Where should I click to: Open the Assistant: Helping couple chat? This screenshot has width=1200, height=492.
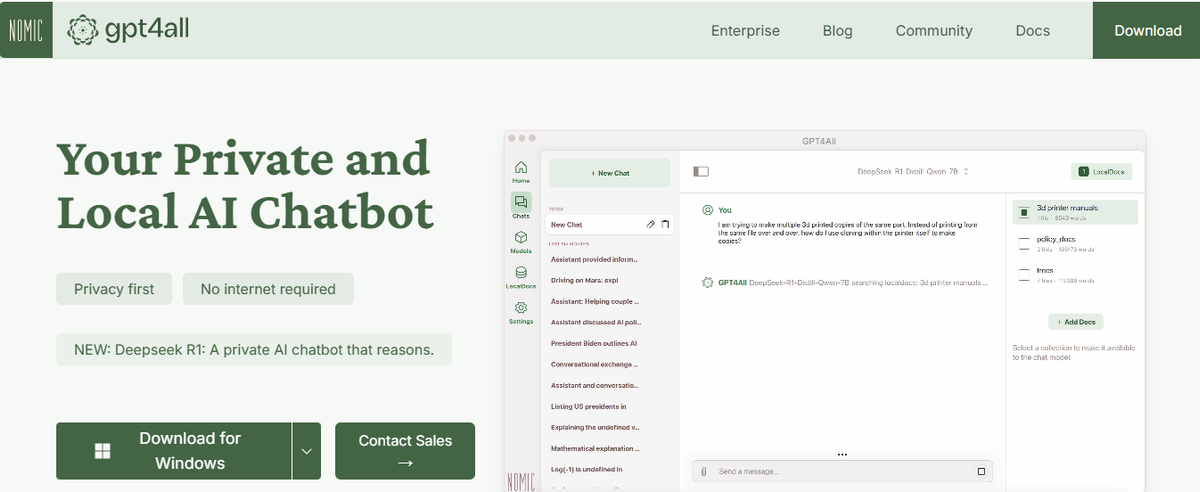(x=595, y=301)
